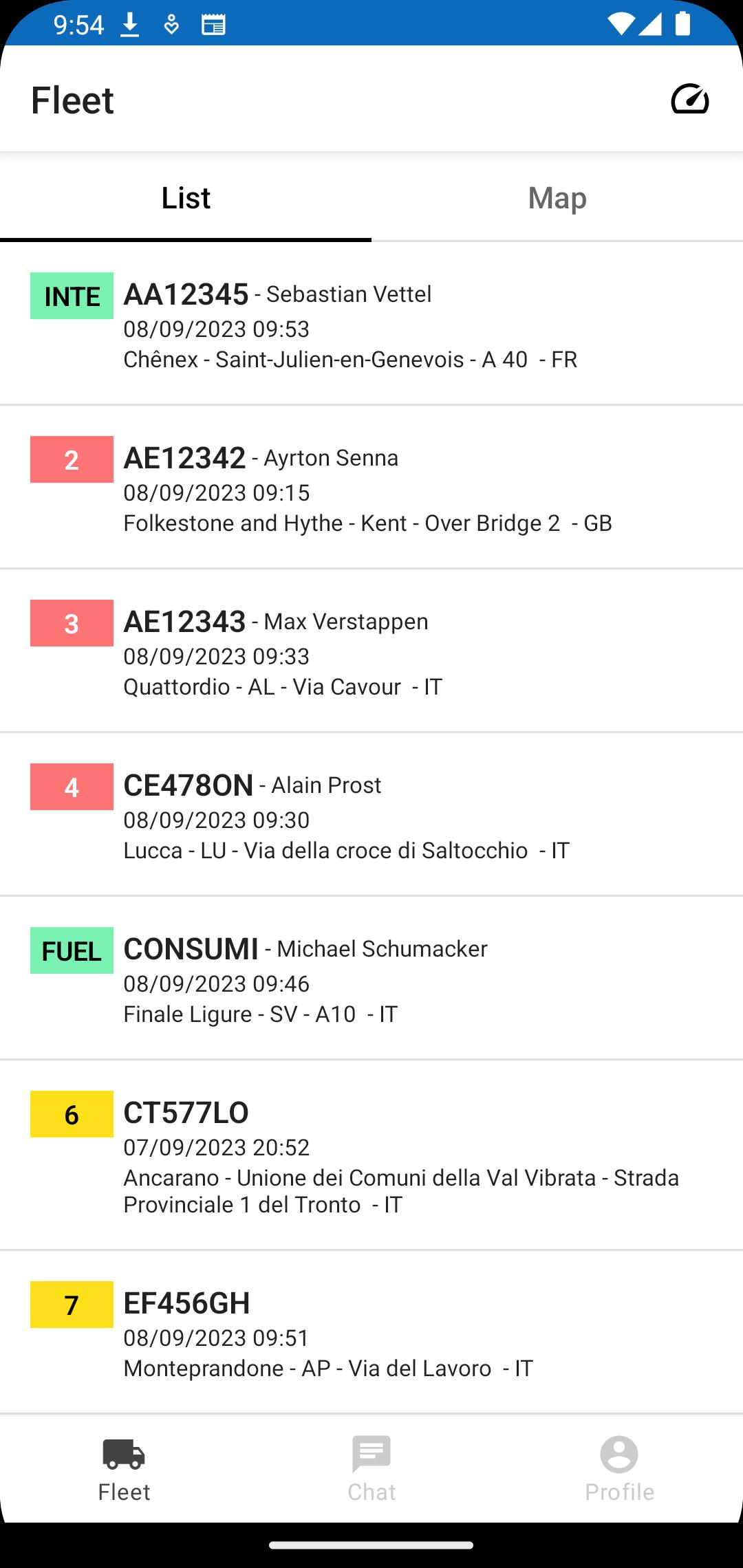Tap the Fleet truck icon
This screenshot has width=743, height=1568.
pyautogui.click(x=124, y=1454)
